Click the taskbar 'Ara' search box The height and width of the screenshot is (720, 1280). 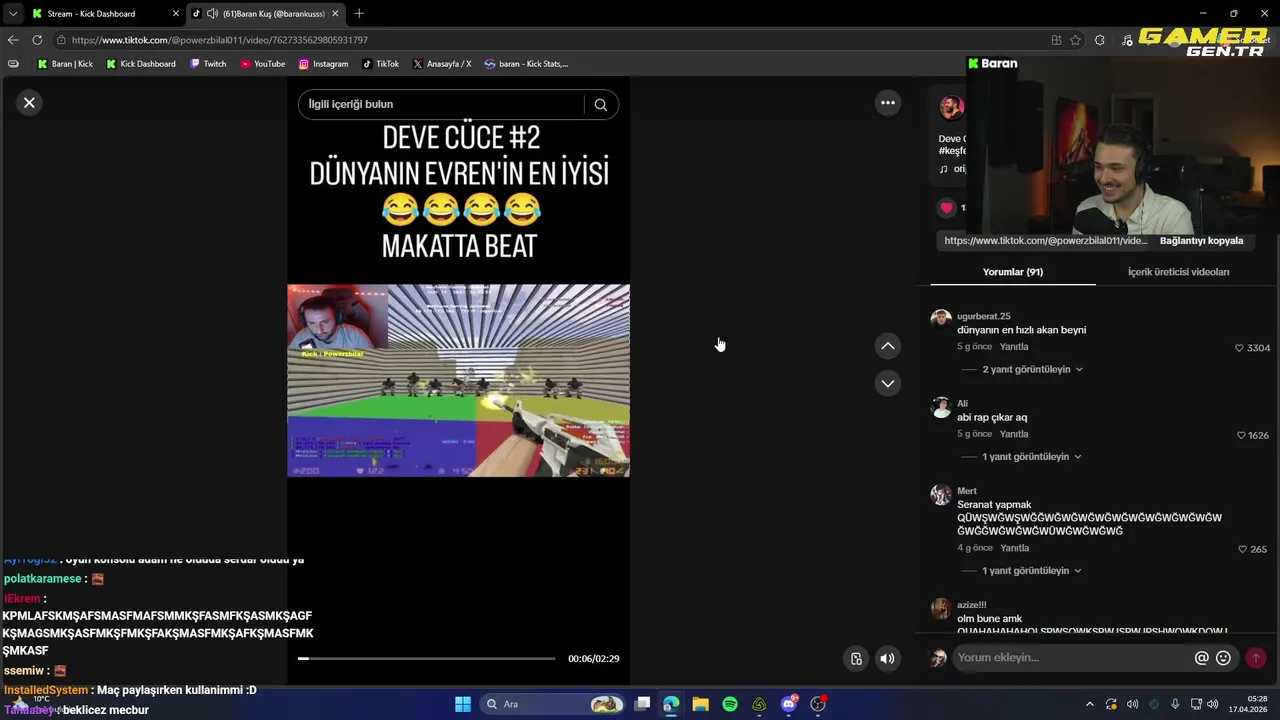[553, 704]
